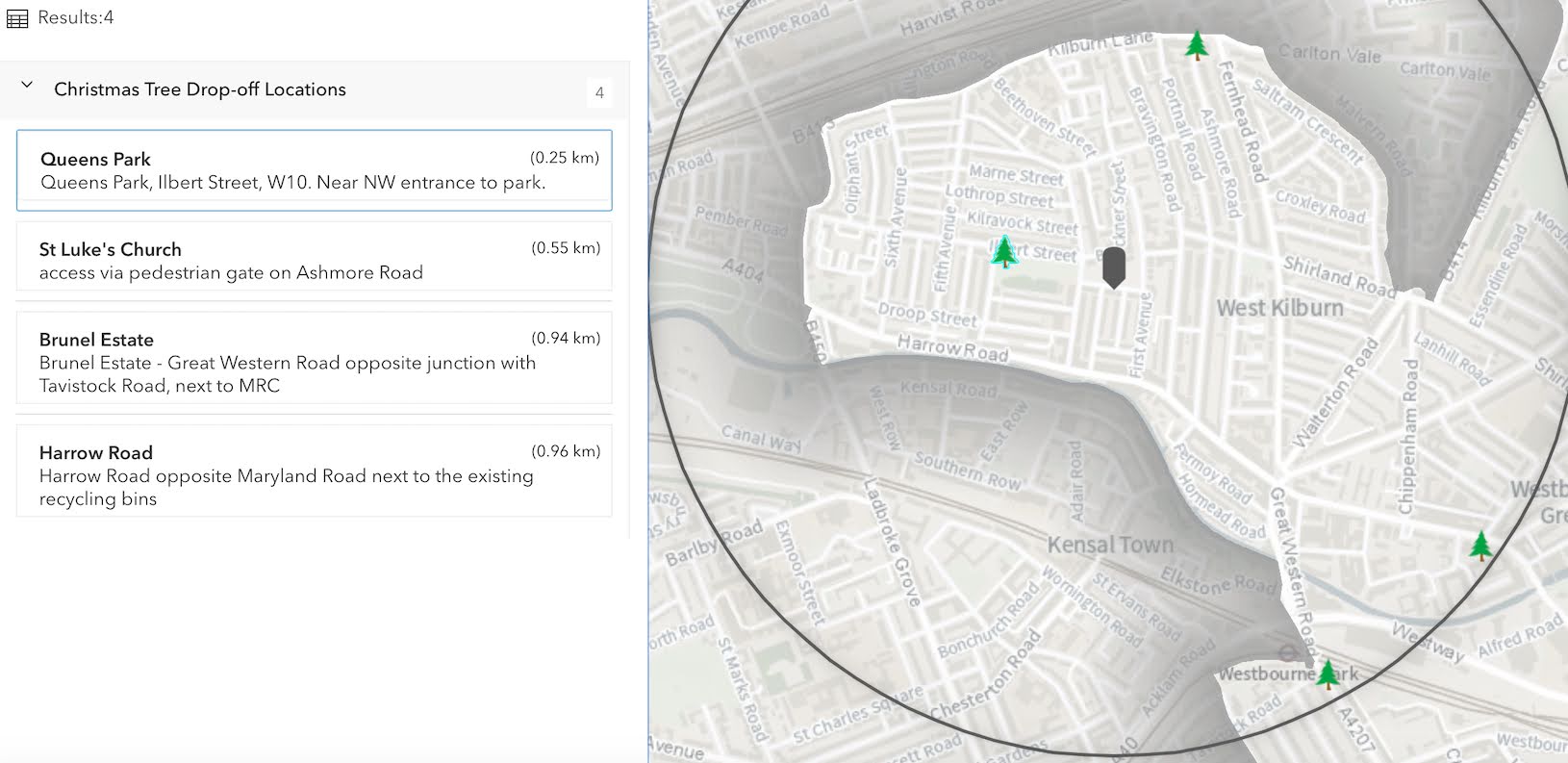The image size is (1568, 763).
Task: Click the 0.25 km distance text
Action: [565, 158]
